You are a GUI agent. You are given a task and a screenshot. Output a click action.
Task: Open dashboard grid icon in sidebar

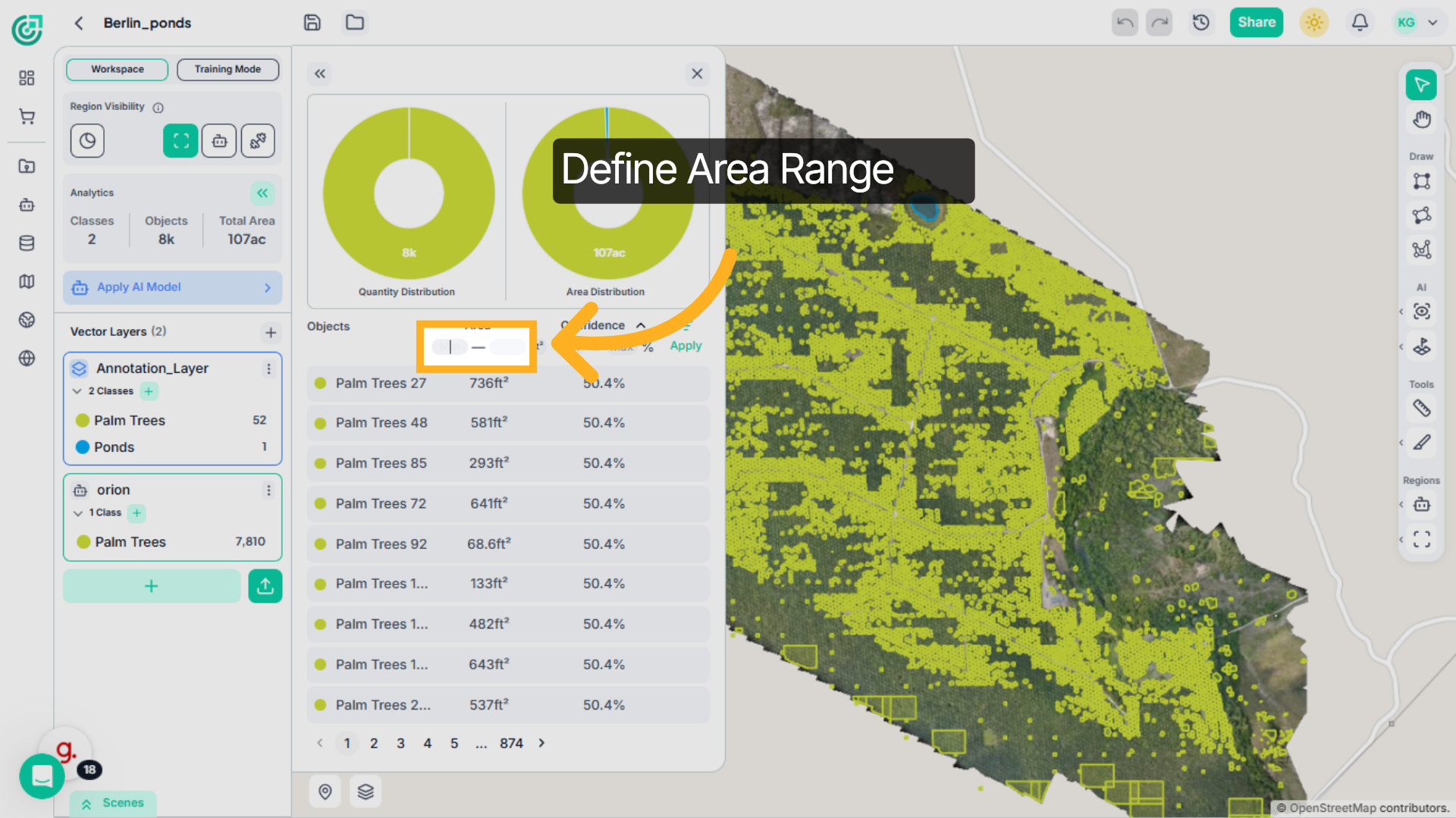[27, 77]
